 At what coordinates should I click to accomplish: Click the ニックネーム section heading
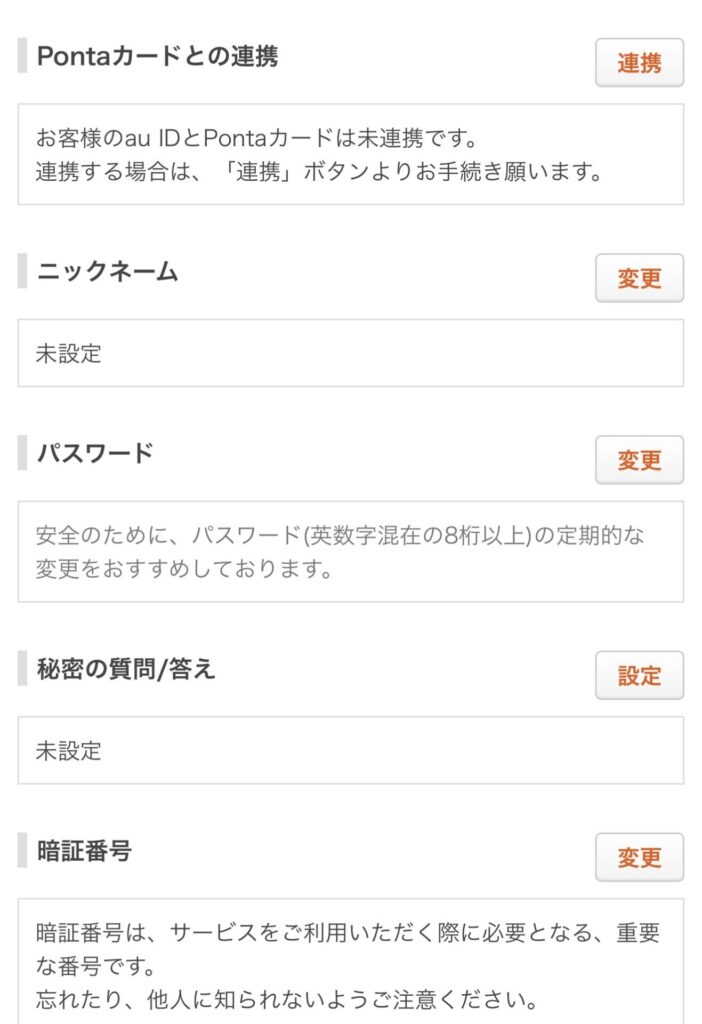coord(107,271)
